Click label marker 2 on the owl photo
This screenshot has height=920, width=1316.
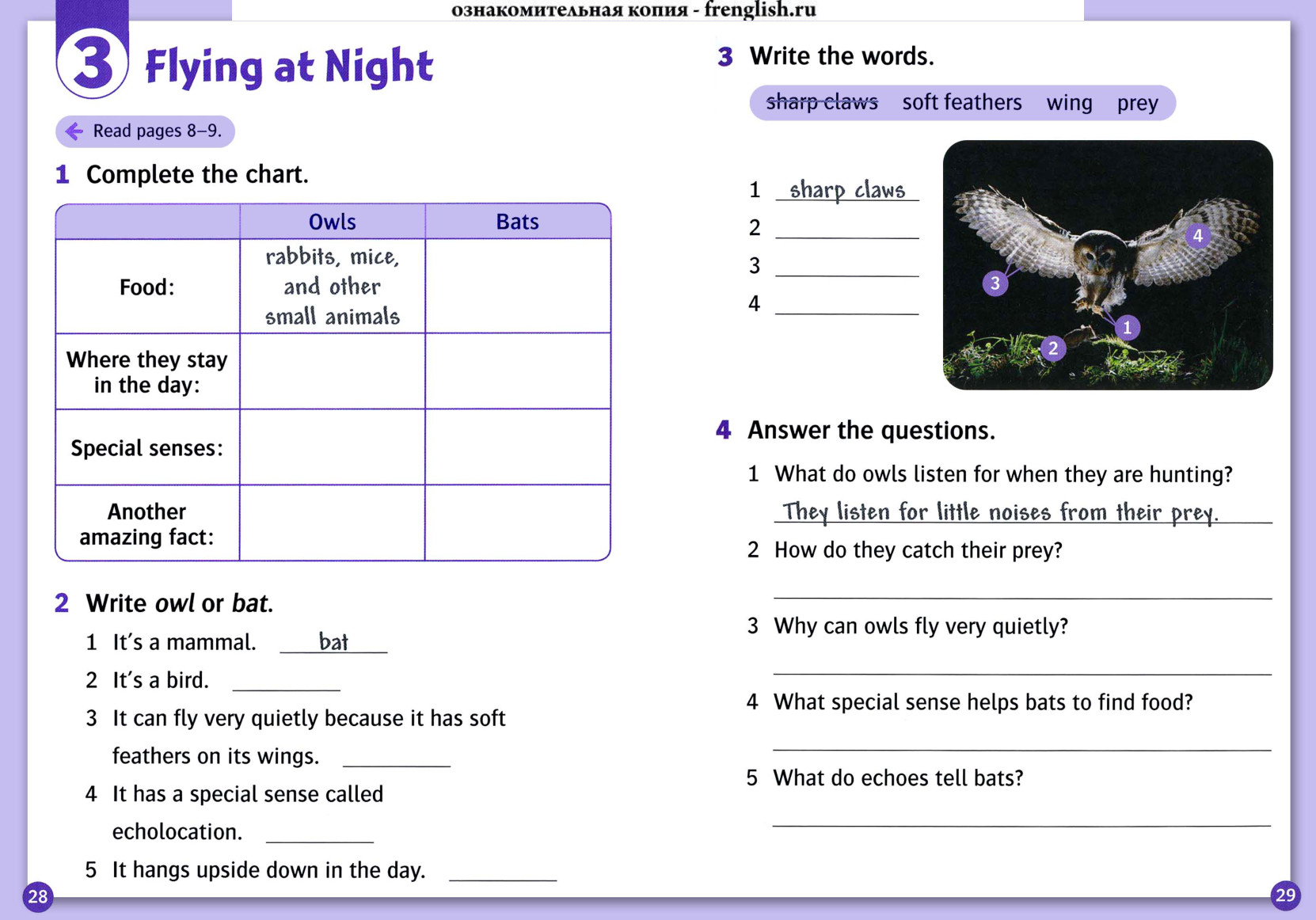point(1052,348)
